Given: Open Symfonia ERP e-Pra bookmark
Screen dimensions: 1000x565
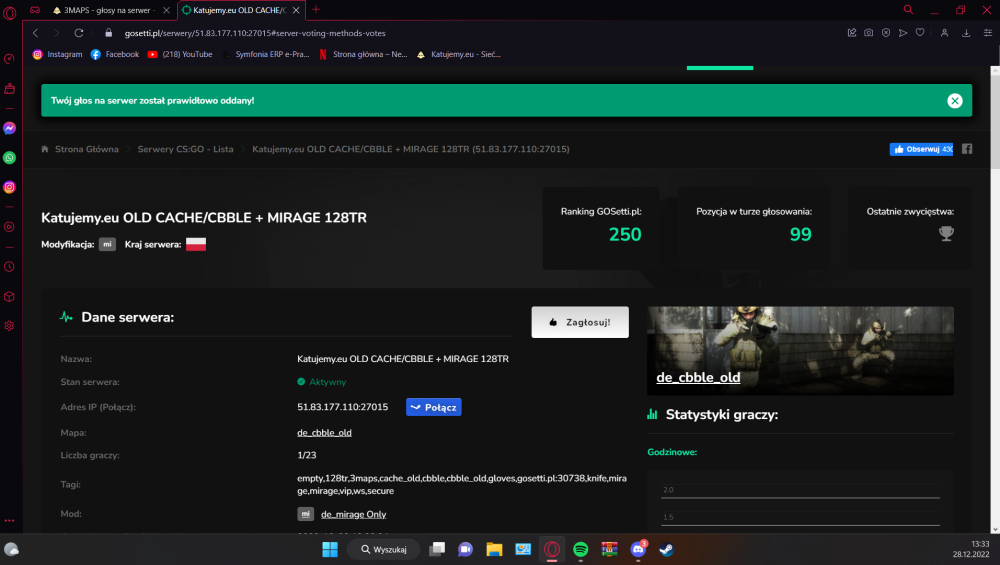Looking at the screenshot, I should [x=265, y=54].
